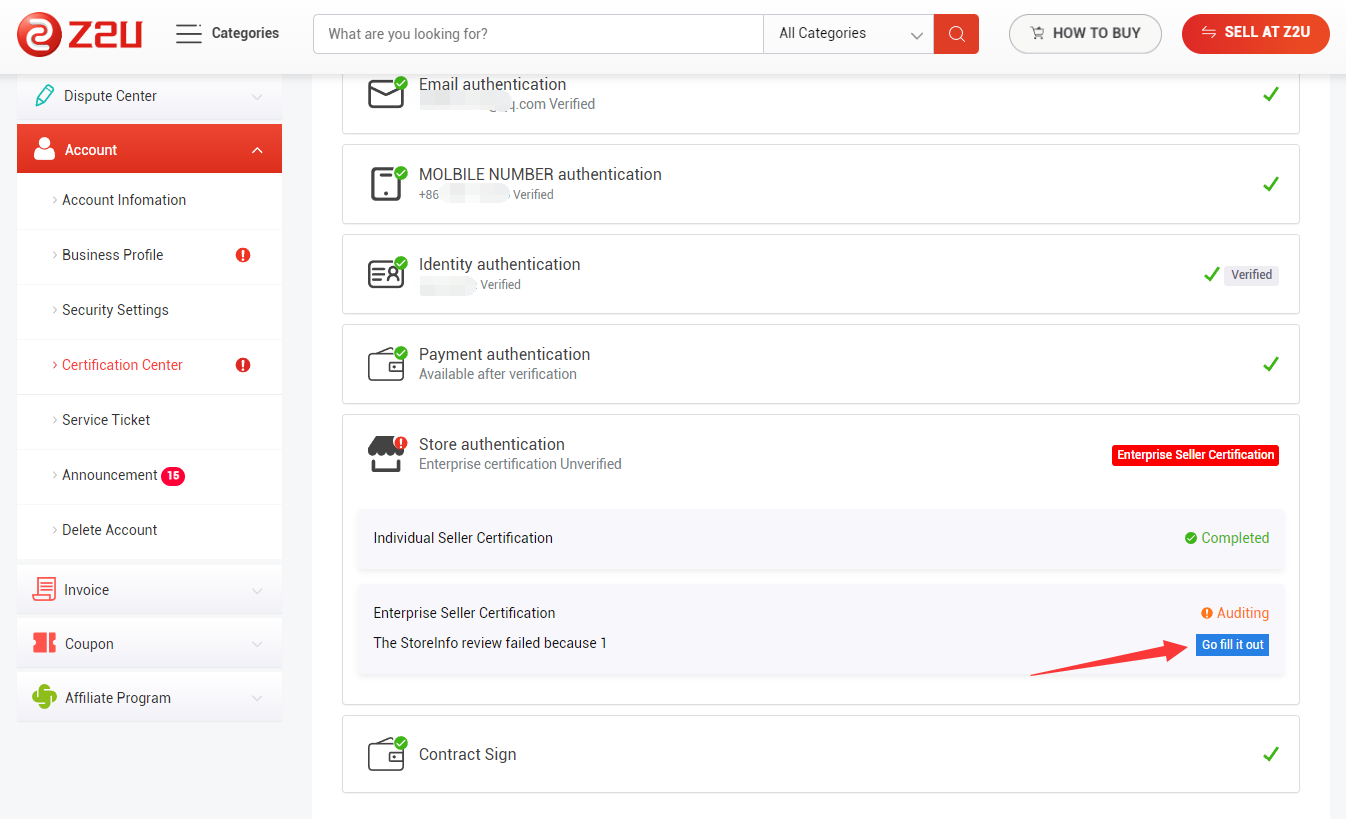The width and height of the screenshot is (1346, 819).
Task: Click the Z2U logo
Action: tap(80, 34)
